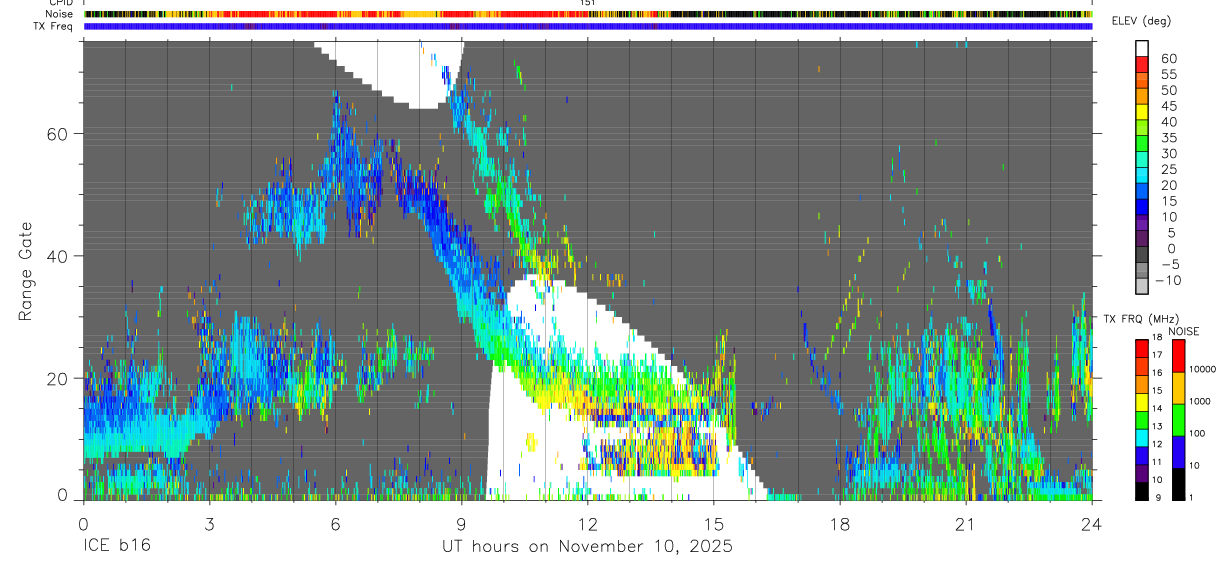Click x-axis tick label '9'
1228x567 pixels.
pos(461,523)
